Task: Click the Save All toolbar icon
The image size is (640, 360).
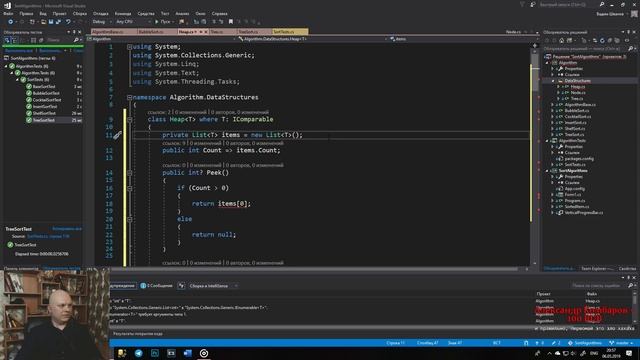Action: pyautogui.click(x=58, y=22)
